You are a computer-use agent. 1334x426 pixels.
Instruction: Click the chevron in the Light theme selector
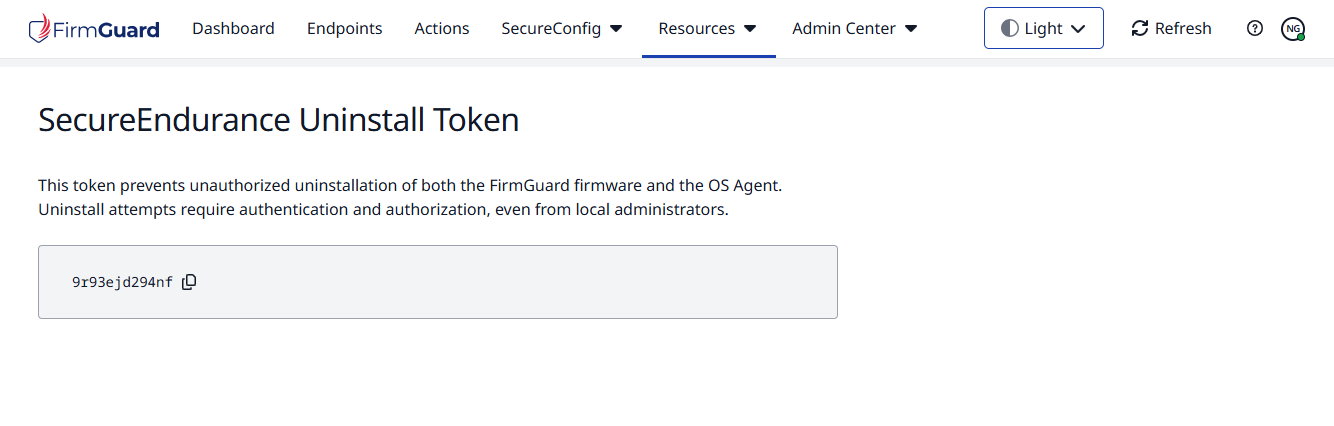click(1078, 29)
